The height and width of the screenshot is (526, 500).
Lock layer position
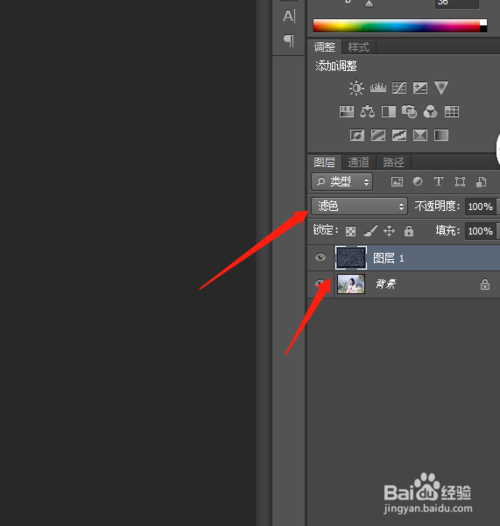tap(389, 231)
